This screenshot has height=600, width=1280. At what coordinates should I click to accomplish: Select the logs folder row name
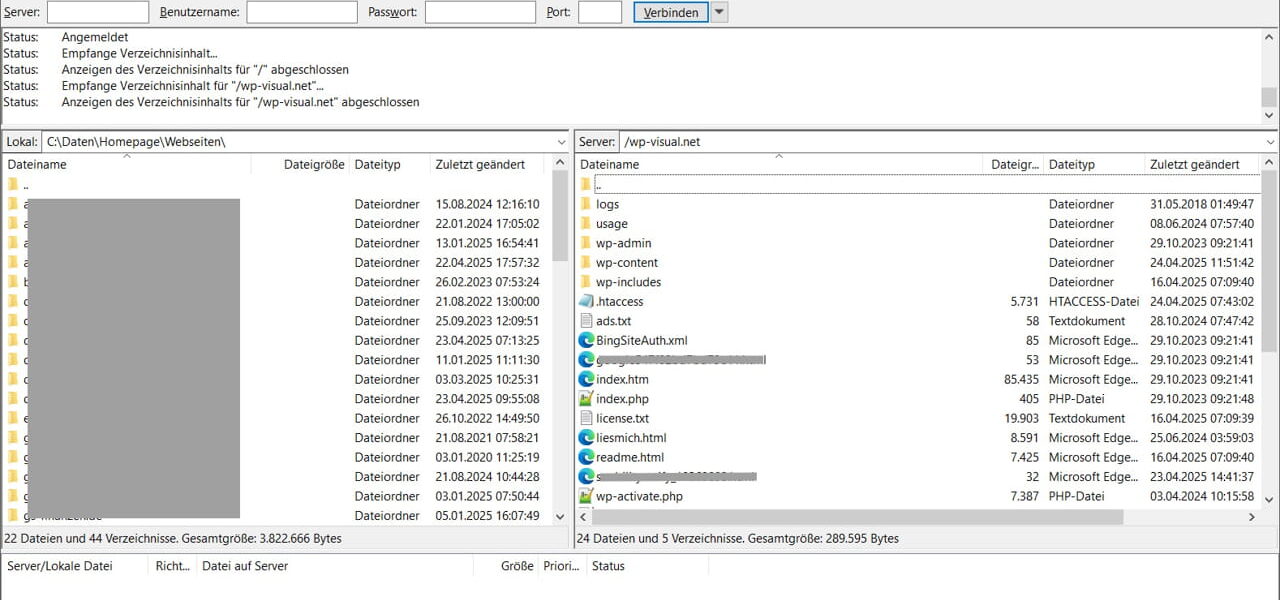click(x=607, y=204)
